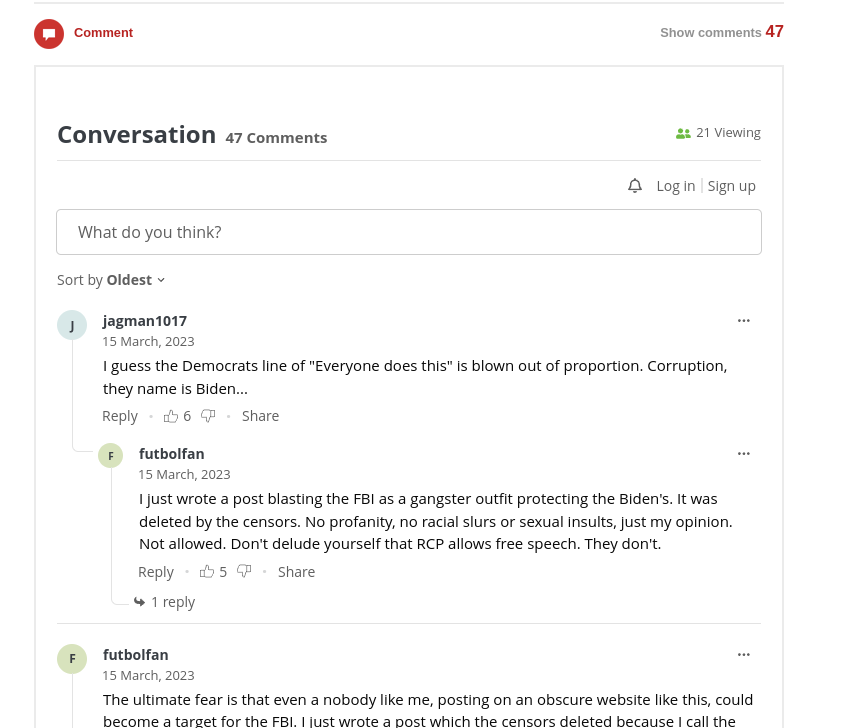This screenshot has height=728, width=859.
Task: Like jagman1017's comment with thumbs up
Action: click(x=171, y=416)
